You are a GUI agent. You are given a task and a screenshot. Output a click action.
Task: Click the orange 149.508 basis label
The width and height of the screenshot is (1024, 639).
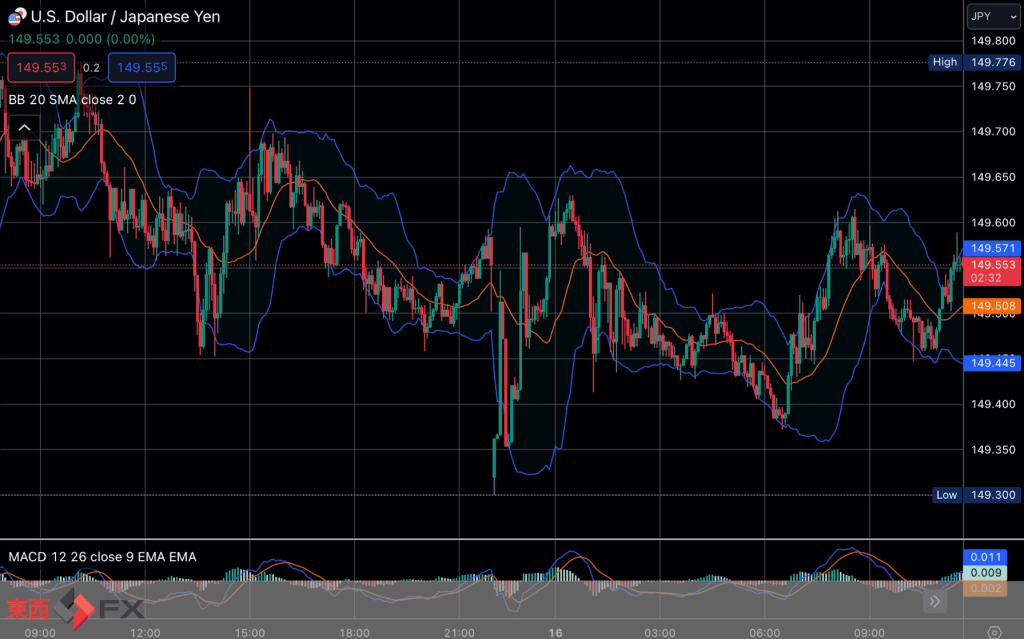(993, 306)
